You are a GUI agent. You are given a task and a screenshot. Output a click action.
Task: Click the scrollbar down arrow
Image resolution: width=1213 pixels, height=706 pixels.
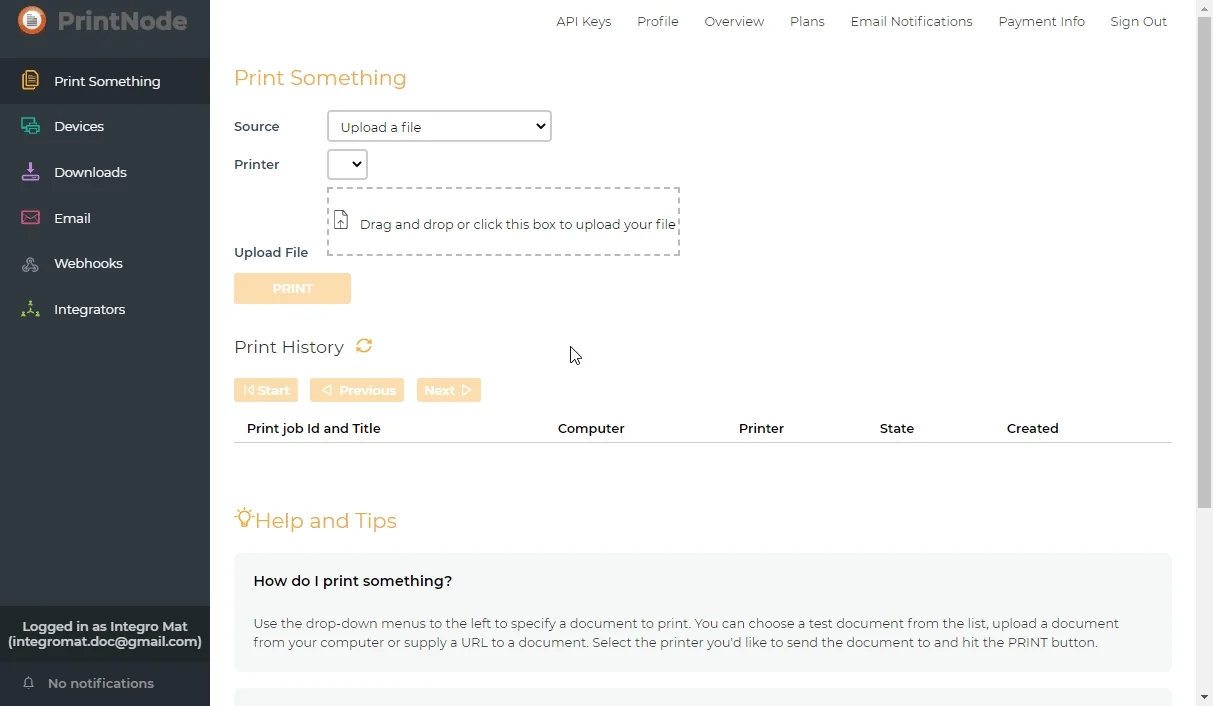click(x=1204, y=697)
